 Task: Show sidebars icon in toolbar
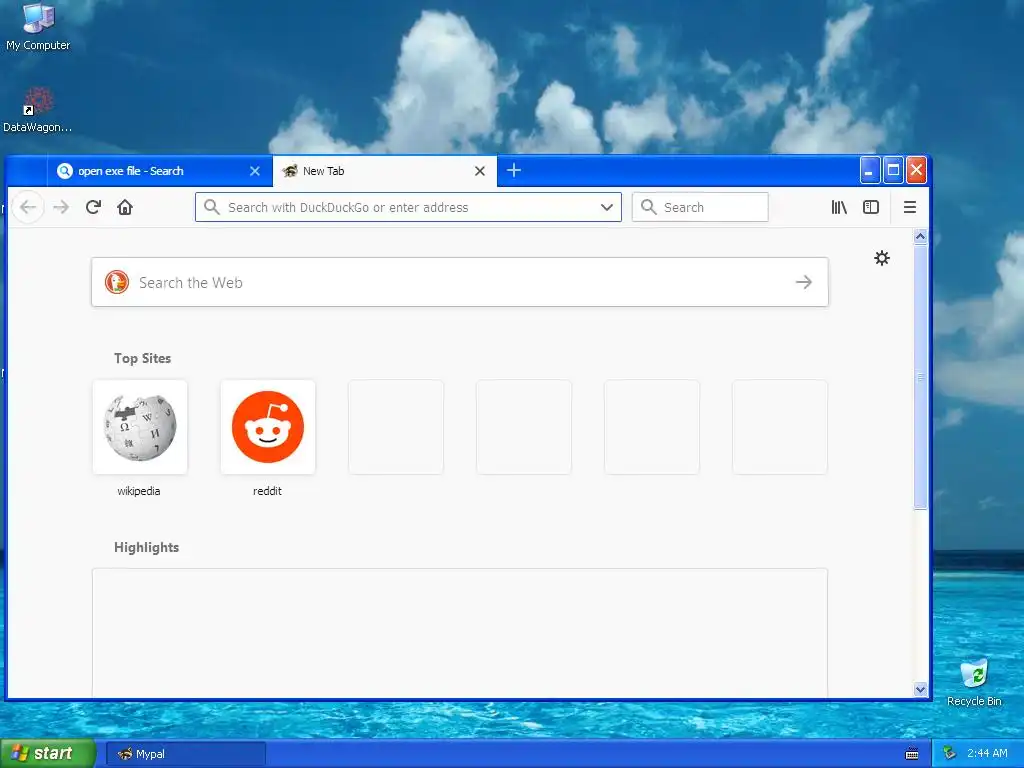(x=871, y=208)
